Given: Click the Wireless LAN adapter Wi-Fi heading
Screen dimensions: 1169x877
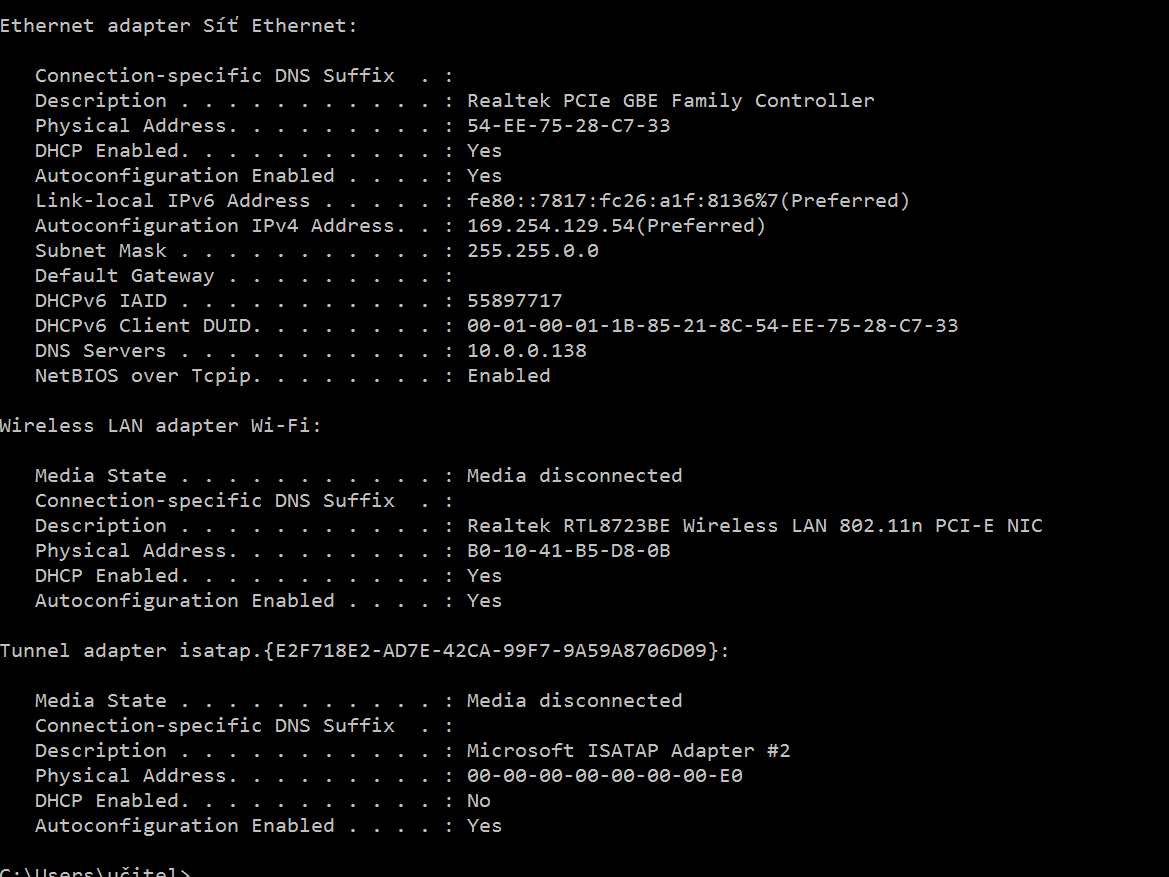Looking at the screenshot, I should pyautogui.click(x=160, y=426).
